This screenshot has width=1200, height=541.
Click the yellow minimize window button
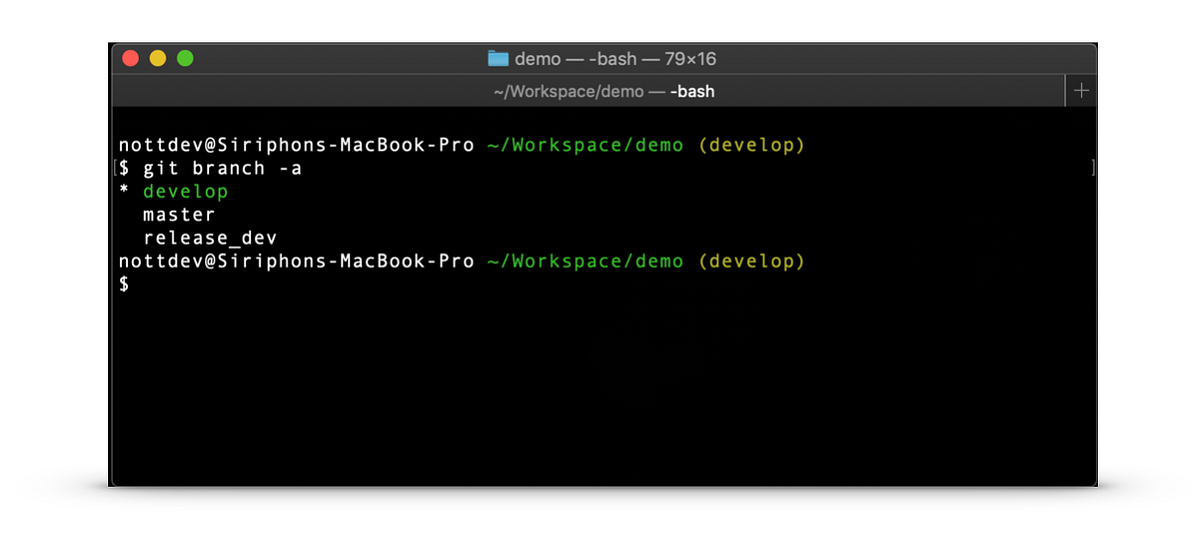(157, 58)
